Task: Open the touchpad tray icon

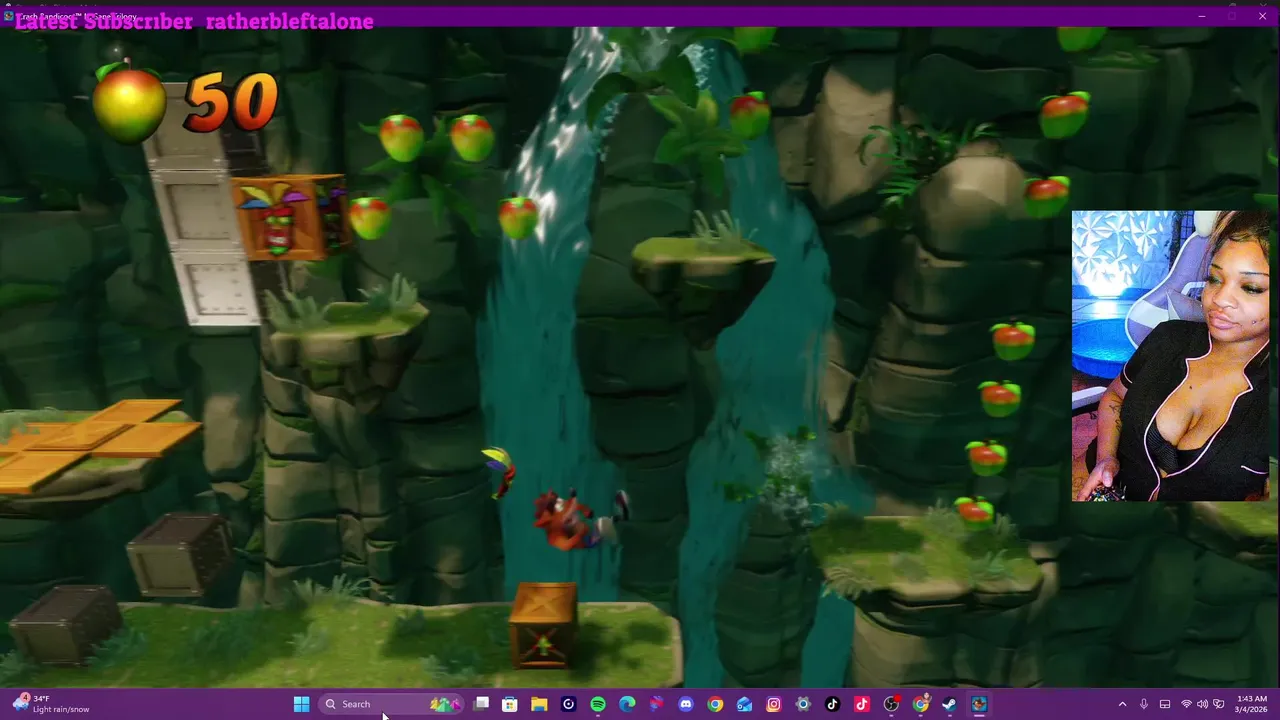Action: click(1165, 704)
